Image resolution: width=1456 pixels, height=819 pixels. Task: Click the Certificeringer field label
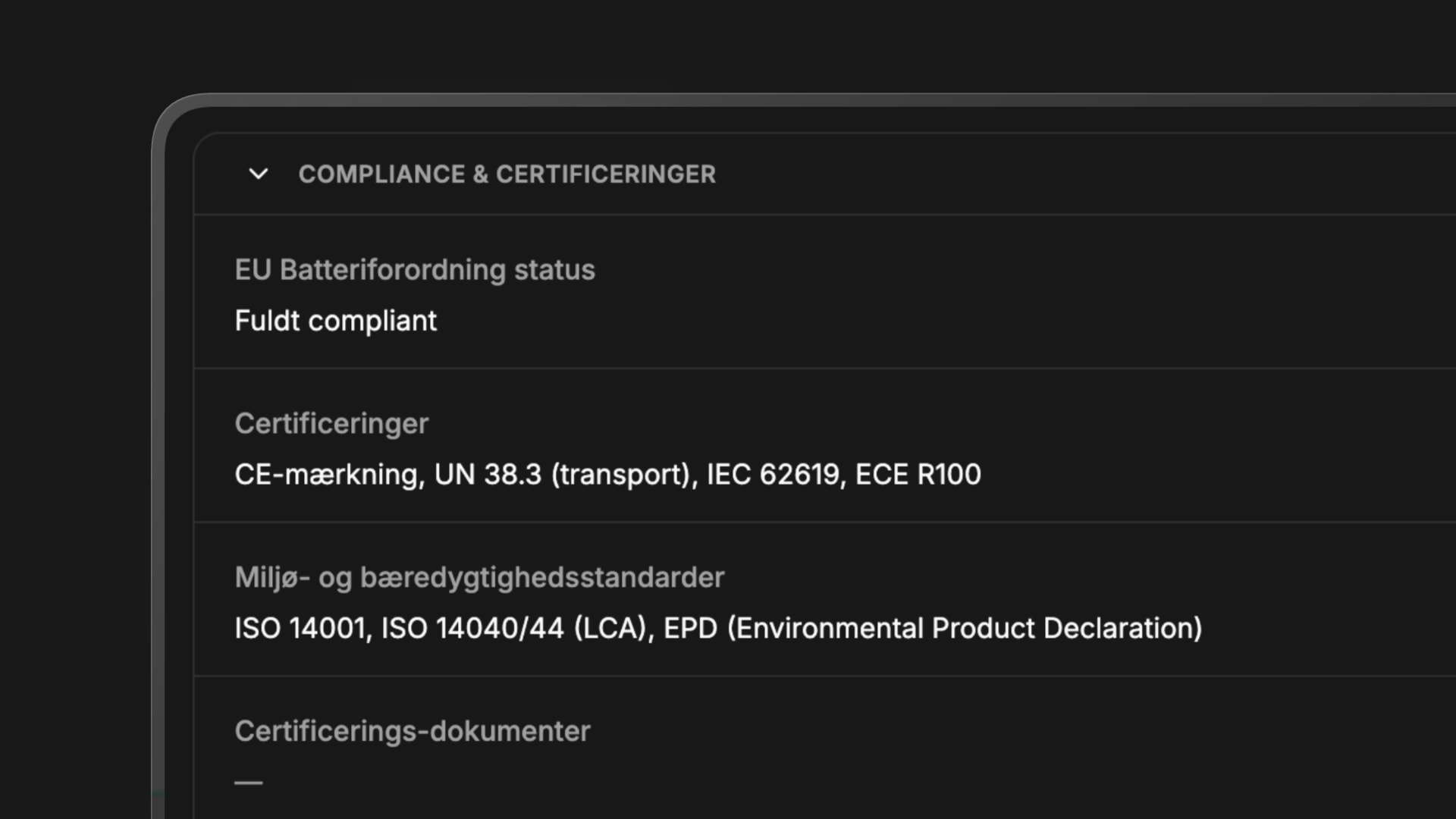click(x=331, y=423)
